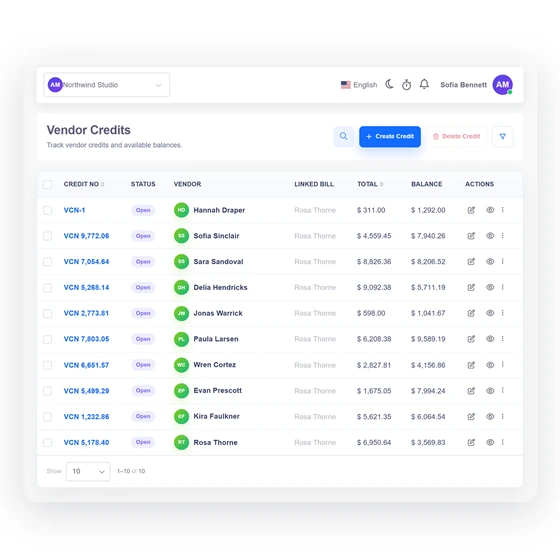560x560 pixels.
Task: Edit Sara Sandoval's credit row
Action: [x=471, y=261]
